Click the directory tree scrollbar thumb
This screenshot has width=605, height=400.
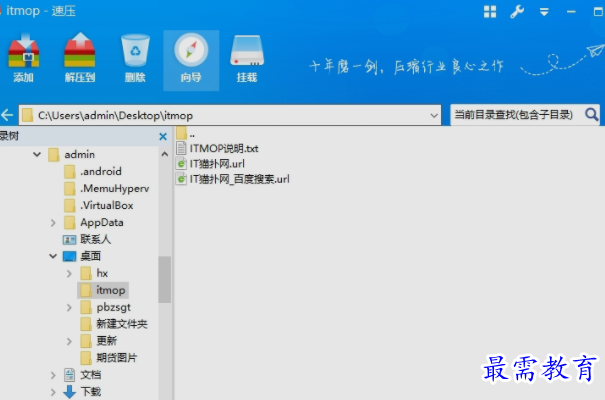[165, 280]
